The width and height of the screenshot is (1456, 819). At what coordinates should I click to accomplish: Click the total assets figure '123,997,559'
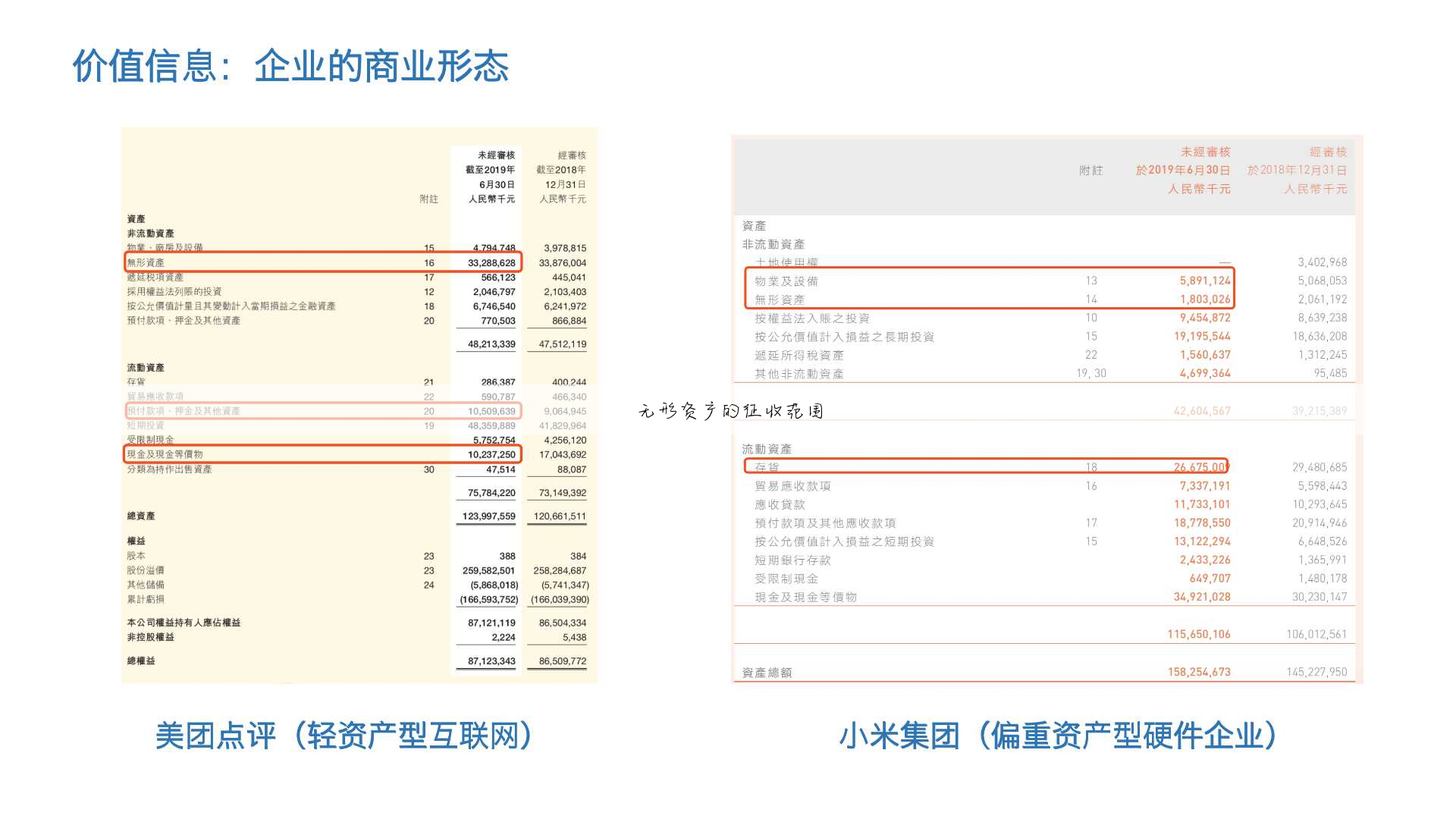point(488,516)
